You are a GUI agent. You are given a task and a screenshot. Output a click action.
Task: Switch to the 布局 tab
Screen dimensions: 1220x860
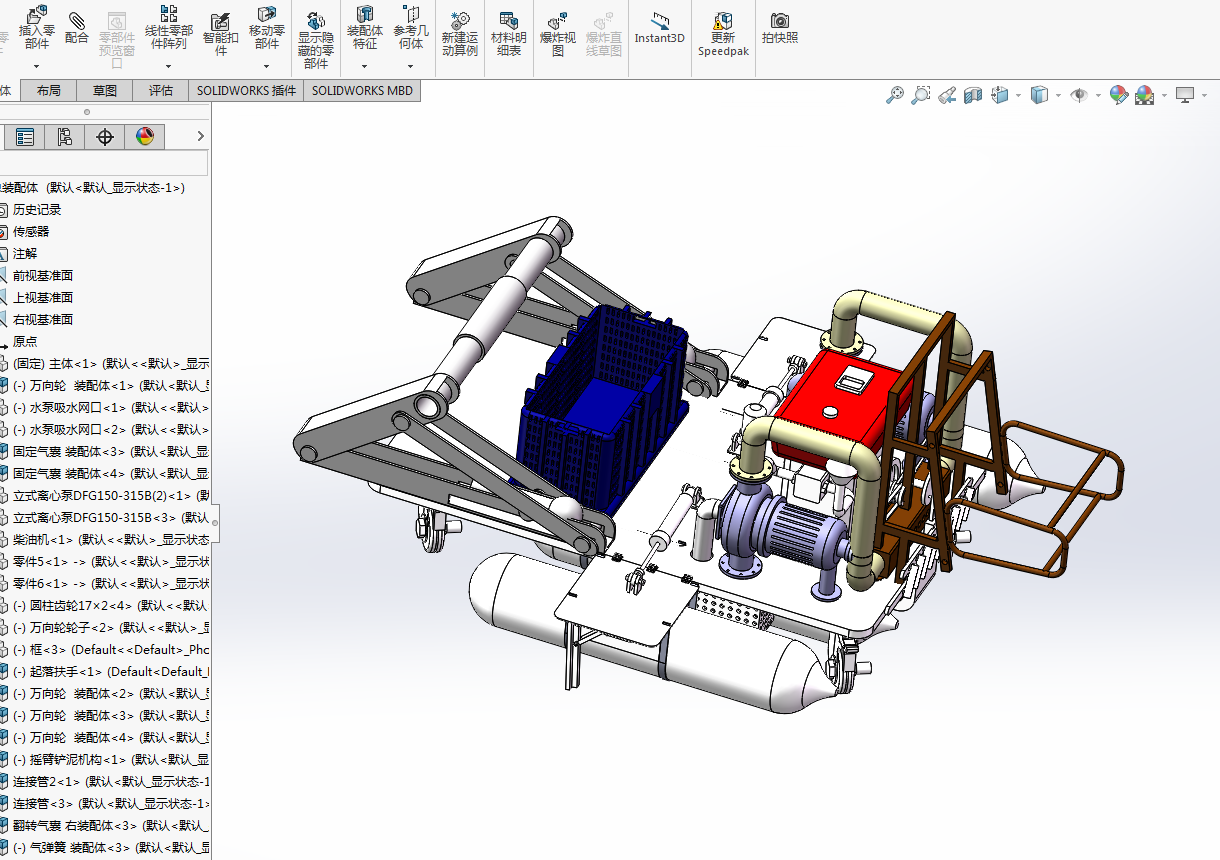pos(48,90)
